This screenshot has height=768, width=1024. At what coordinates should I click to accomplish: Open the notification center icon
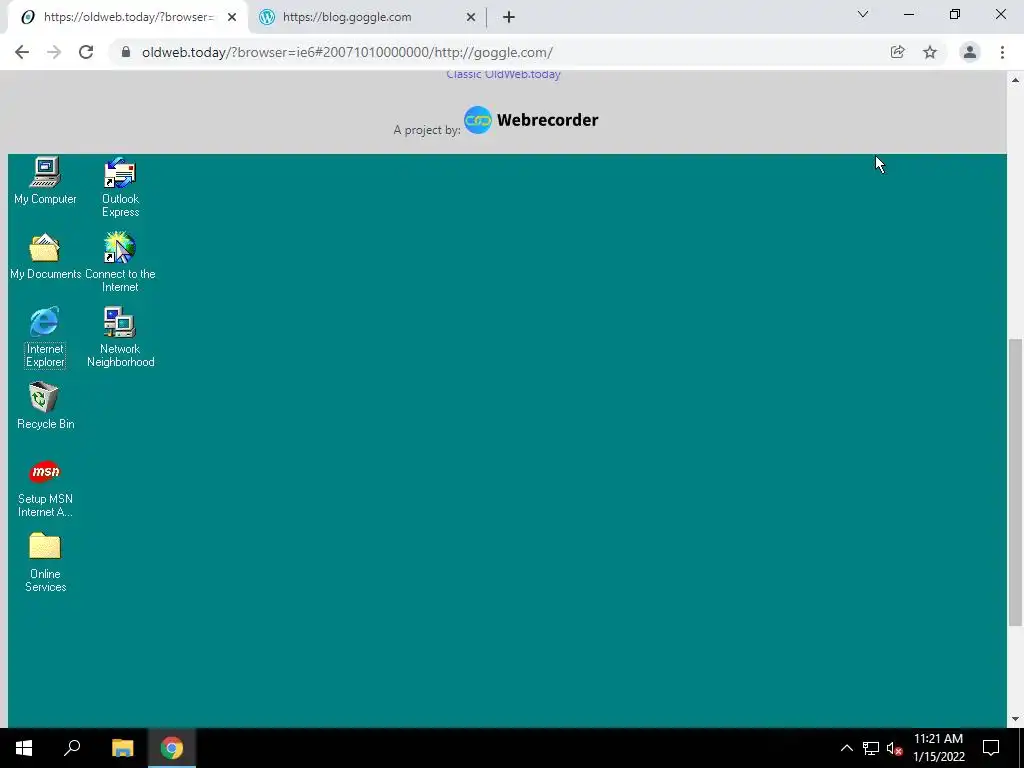(x=991, y=748)
